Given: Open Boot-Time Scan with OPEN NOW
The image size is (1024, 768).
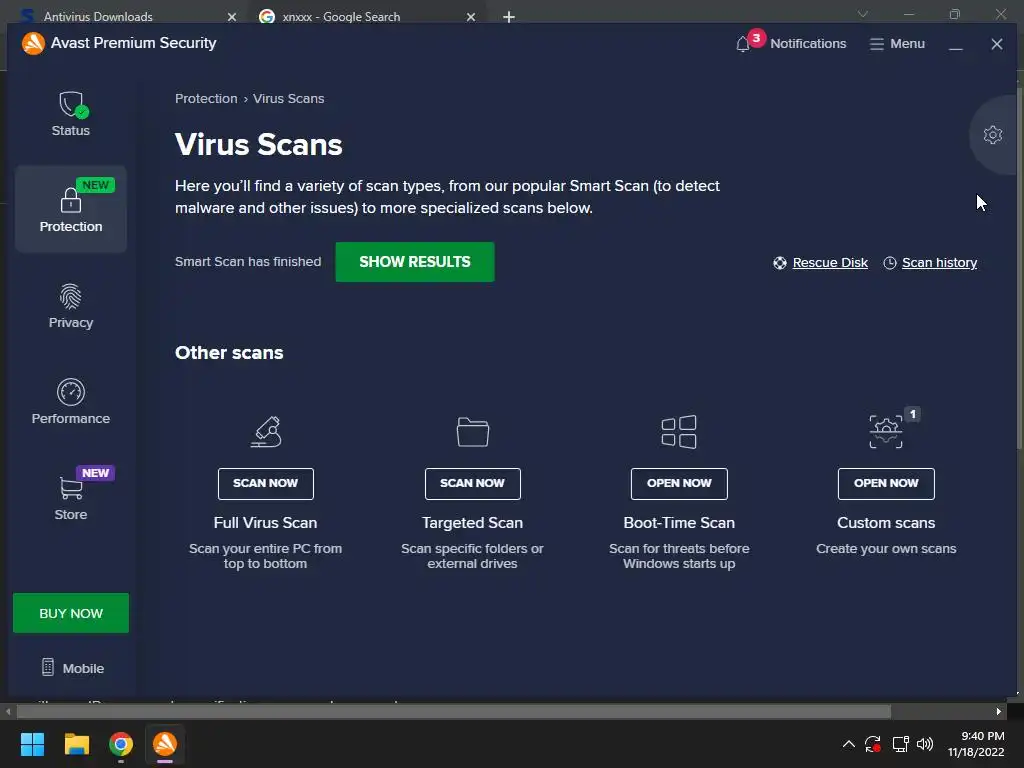Looking at the screenshot, I should 679,483.
